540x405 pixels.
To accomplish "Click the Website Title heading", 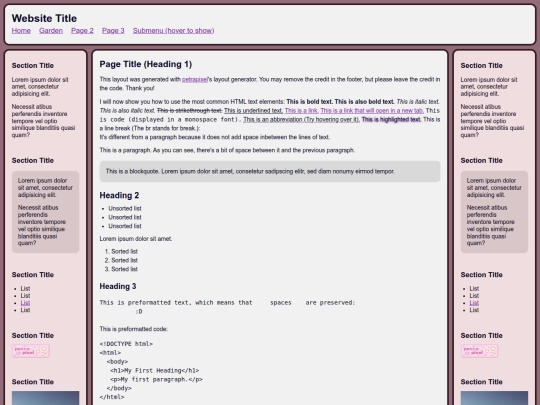I will 44,18.
